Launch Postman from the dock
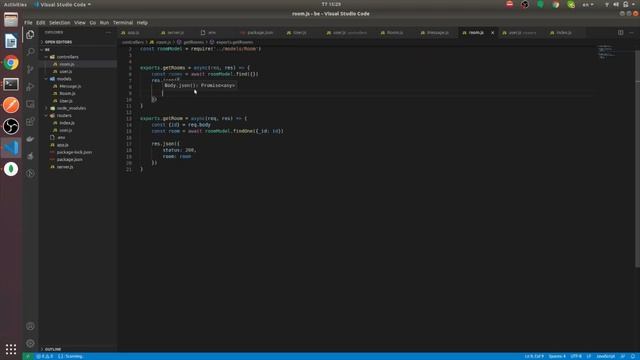Image resolution: width=640 pixels, height=360 pixels. coord(11,105)
